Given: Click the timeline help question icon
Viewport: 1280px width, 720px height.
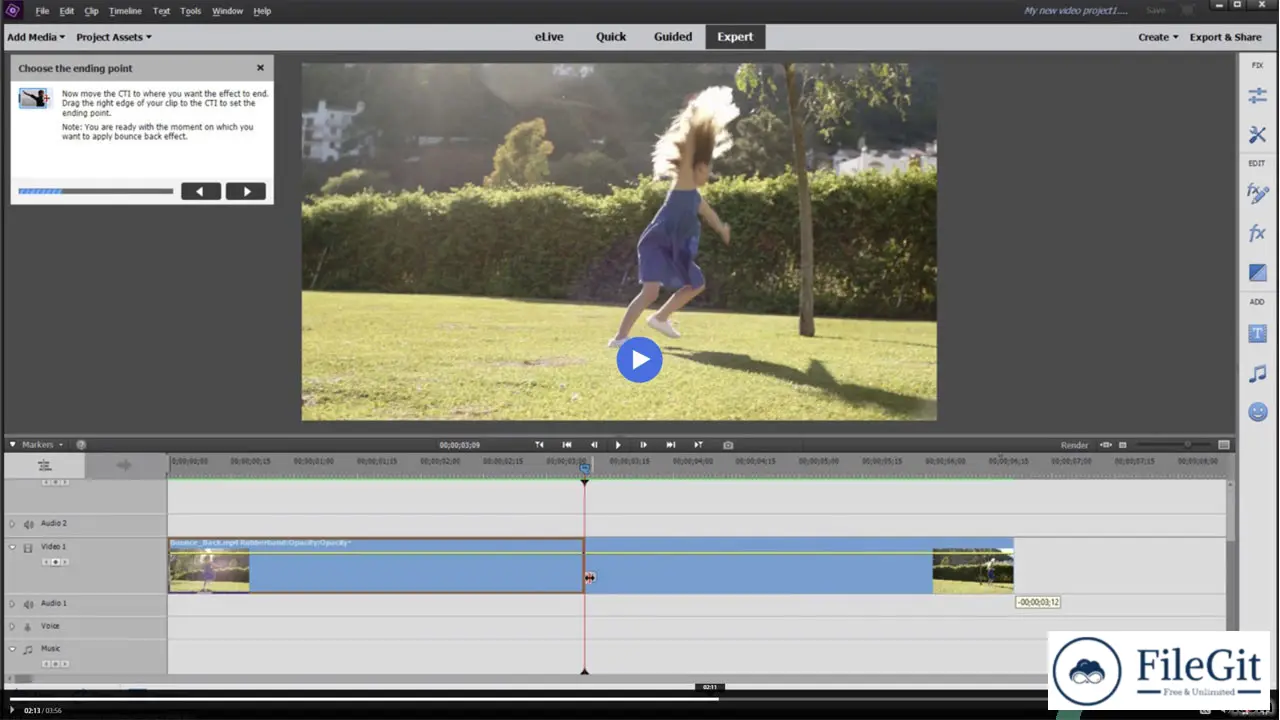Looking at the screenshot, I should (x=81, y=445).
